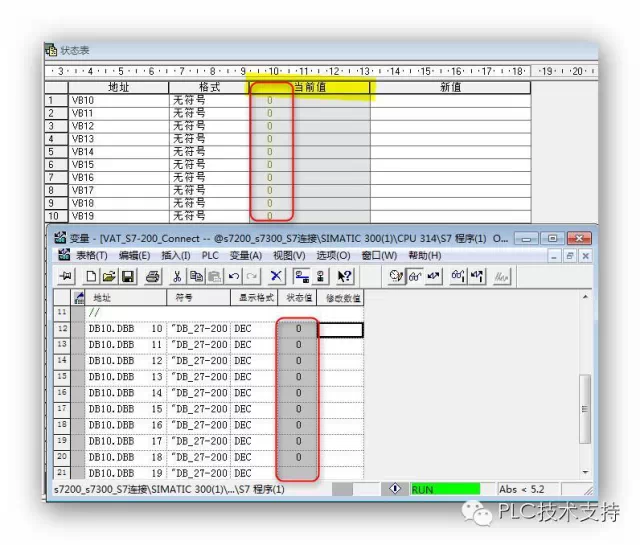Click the 状态表 window title icon
Screen dimensions: 640x545
coord(51,50)
